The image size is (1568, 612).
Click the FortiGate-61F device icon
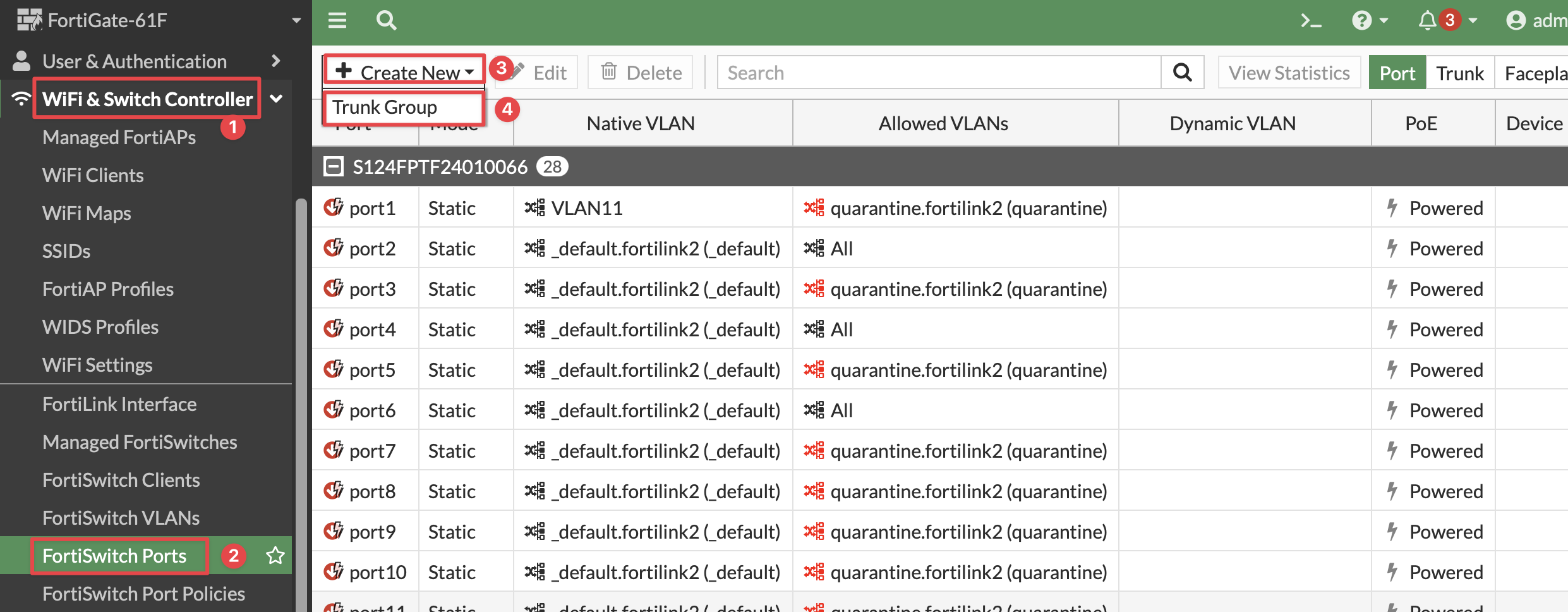click(29, 20)
